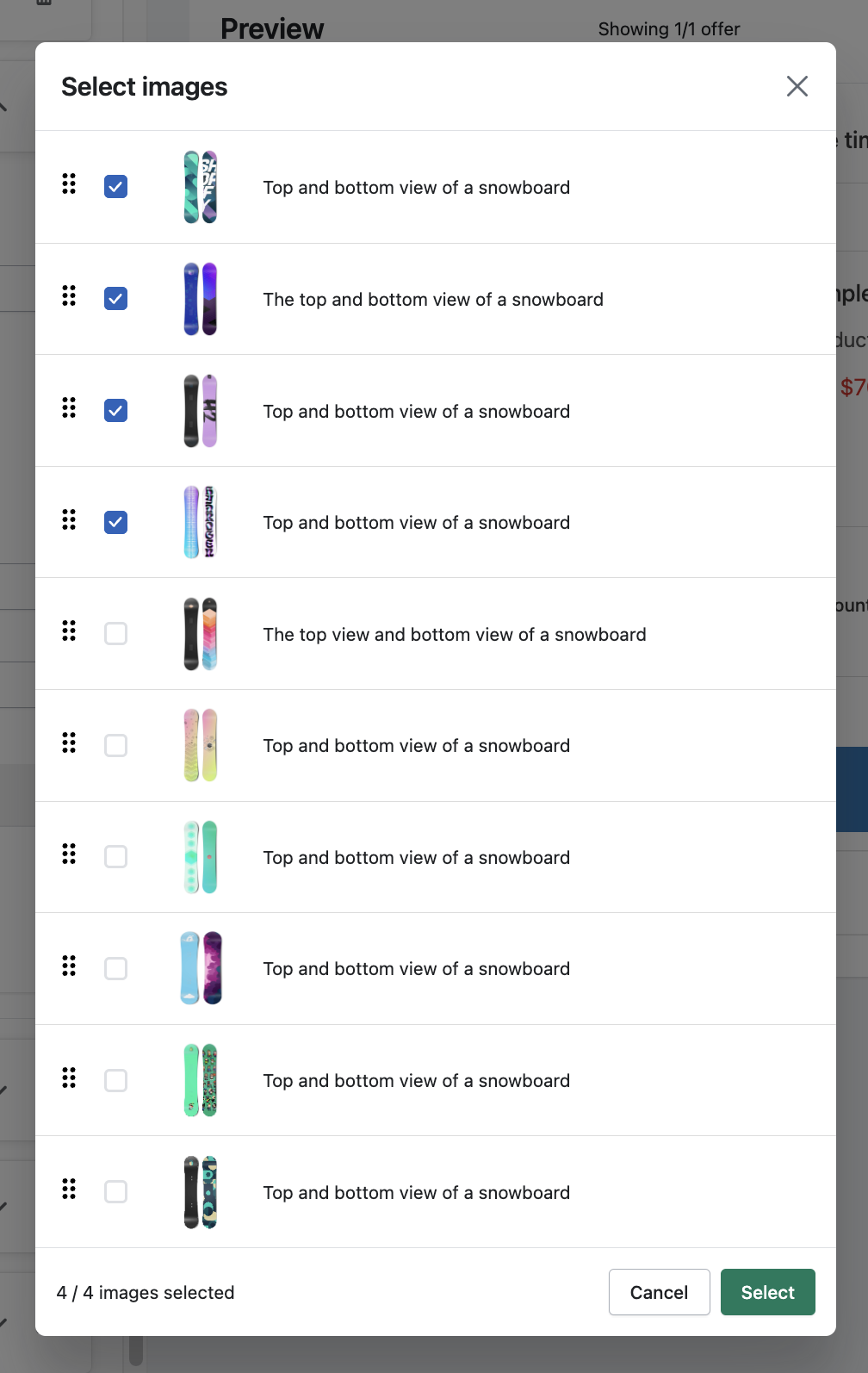Click the green leopard-print snowboard thumbnail
Screen dimensions: 868x1373
pos(201,1080)
